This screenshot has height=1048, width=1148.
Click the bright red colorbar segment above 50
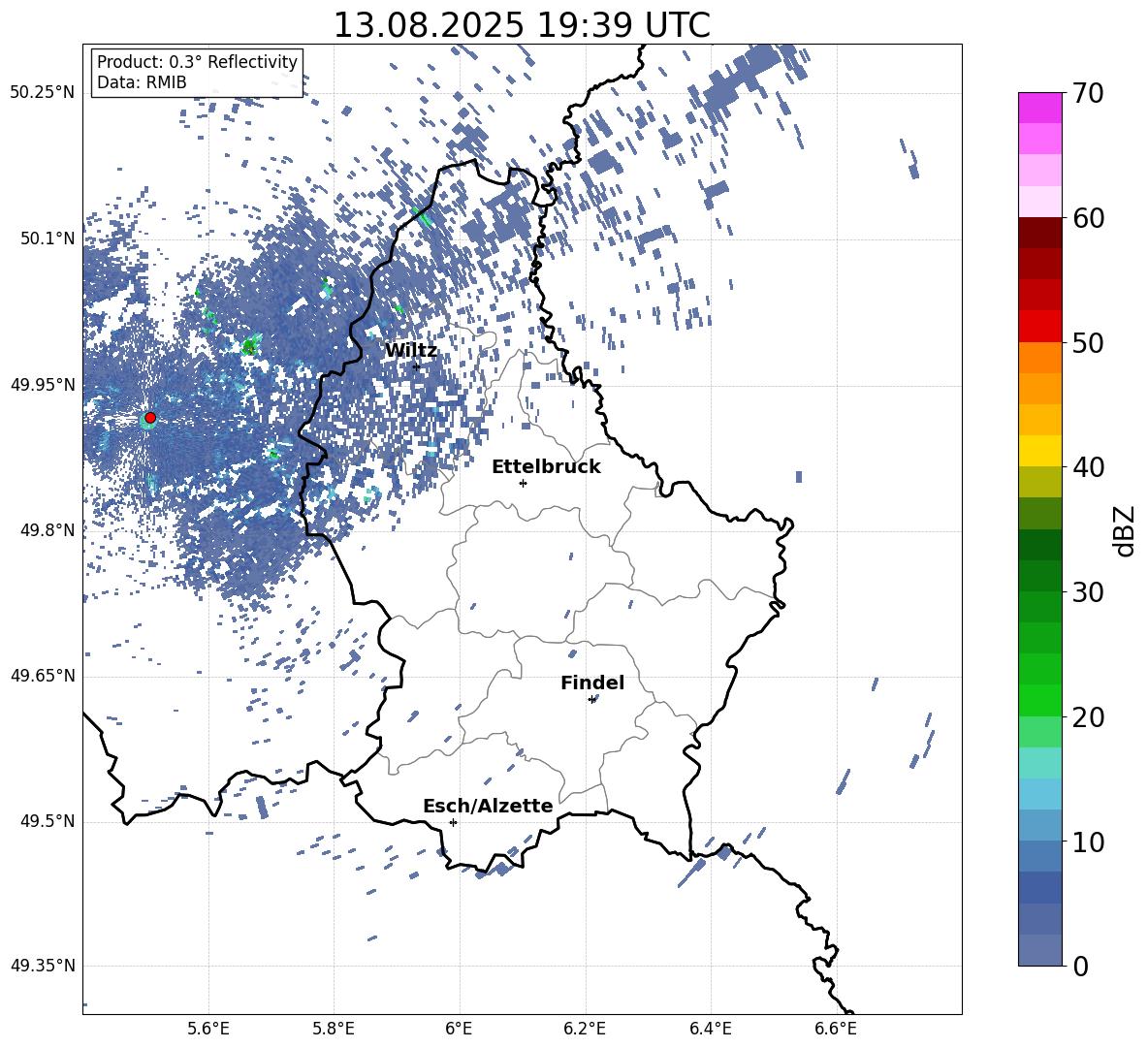point(1040,327)
